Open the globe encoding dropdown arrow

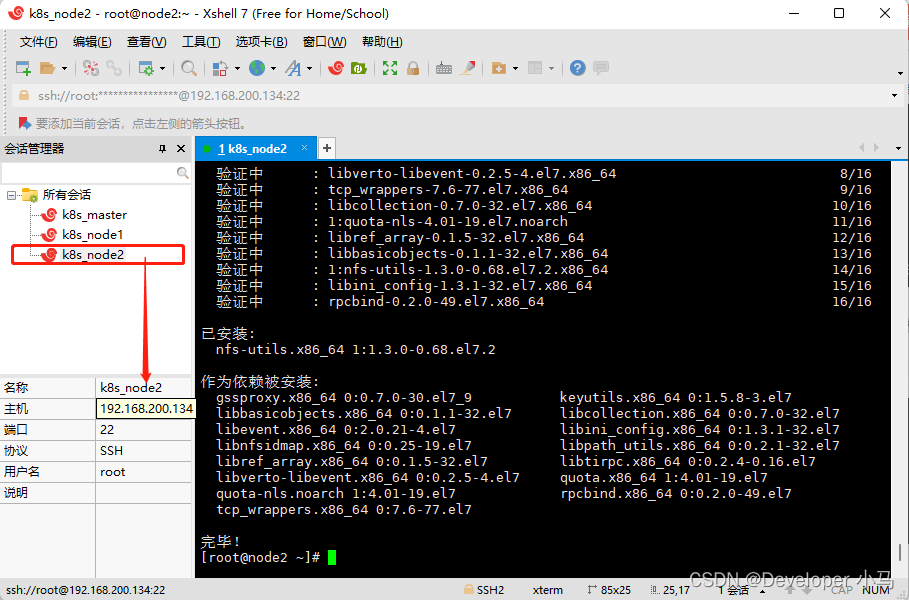[x=273, y=68]
